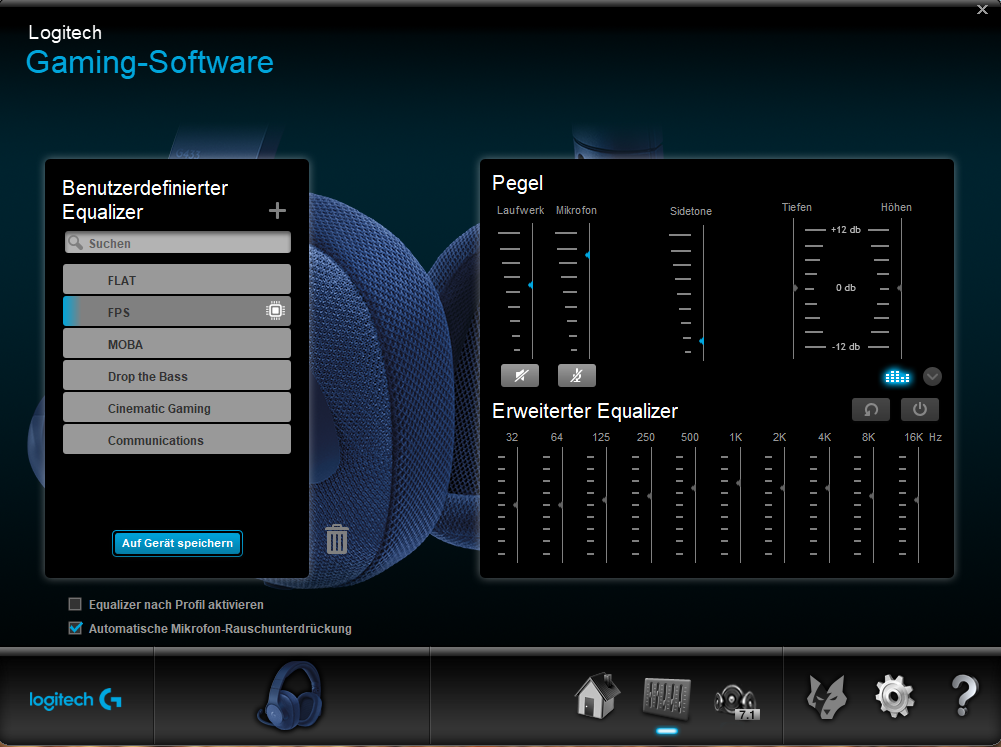Click Auf Gerät speichern button
Image resolution: width=1001 pixels, height=747 pixels.
pyautogui.click(x=177, y=543)
